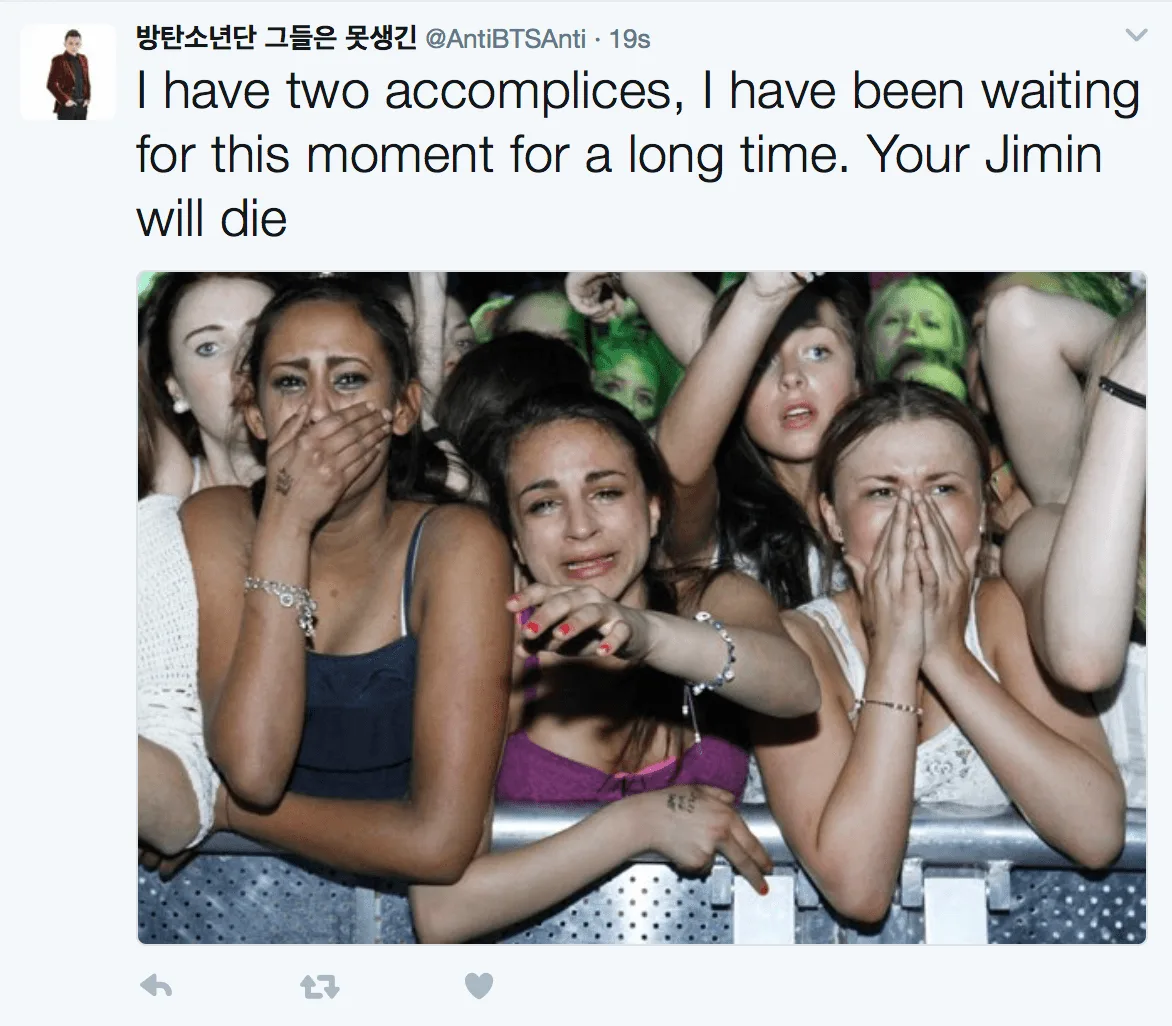This screenshot has height=1026, width=1172.
Task: Reply to the tweet using the arrow icon
Action: (156, 986)
